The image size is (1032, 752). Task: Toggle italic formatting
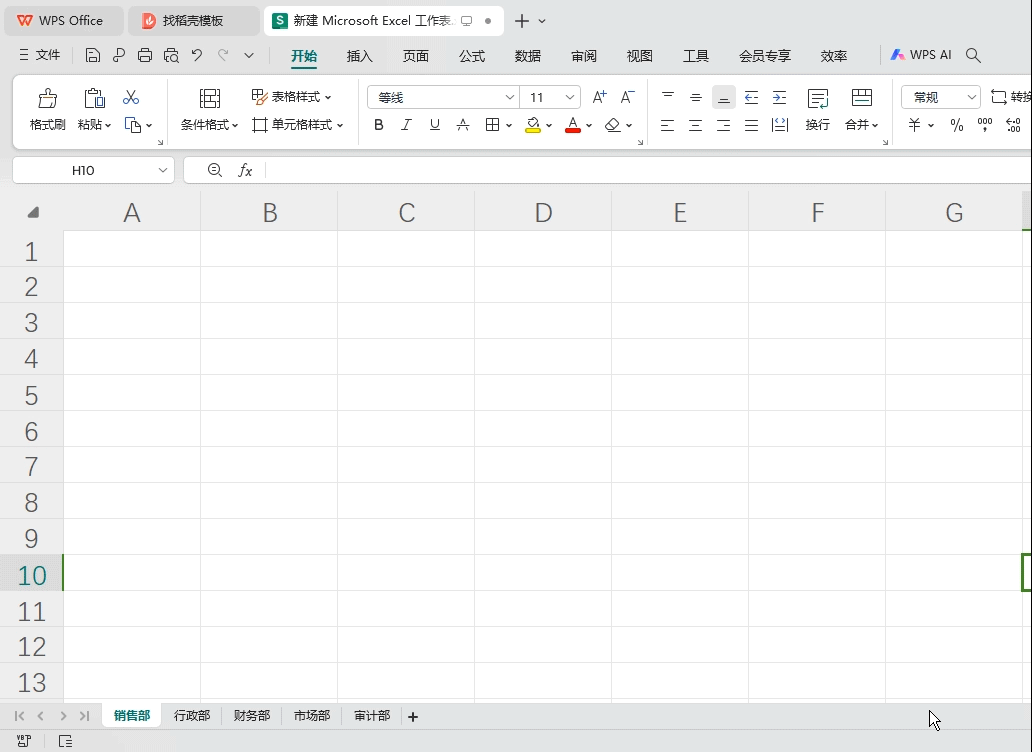coord(406,124)
